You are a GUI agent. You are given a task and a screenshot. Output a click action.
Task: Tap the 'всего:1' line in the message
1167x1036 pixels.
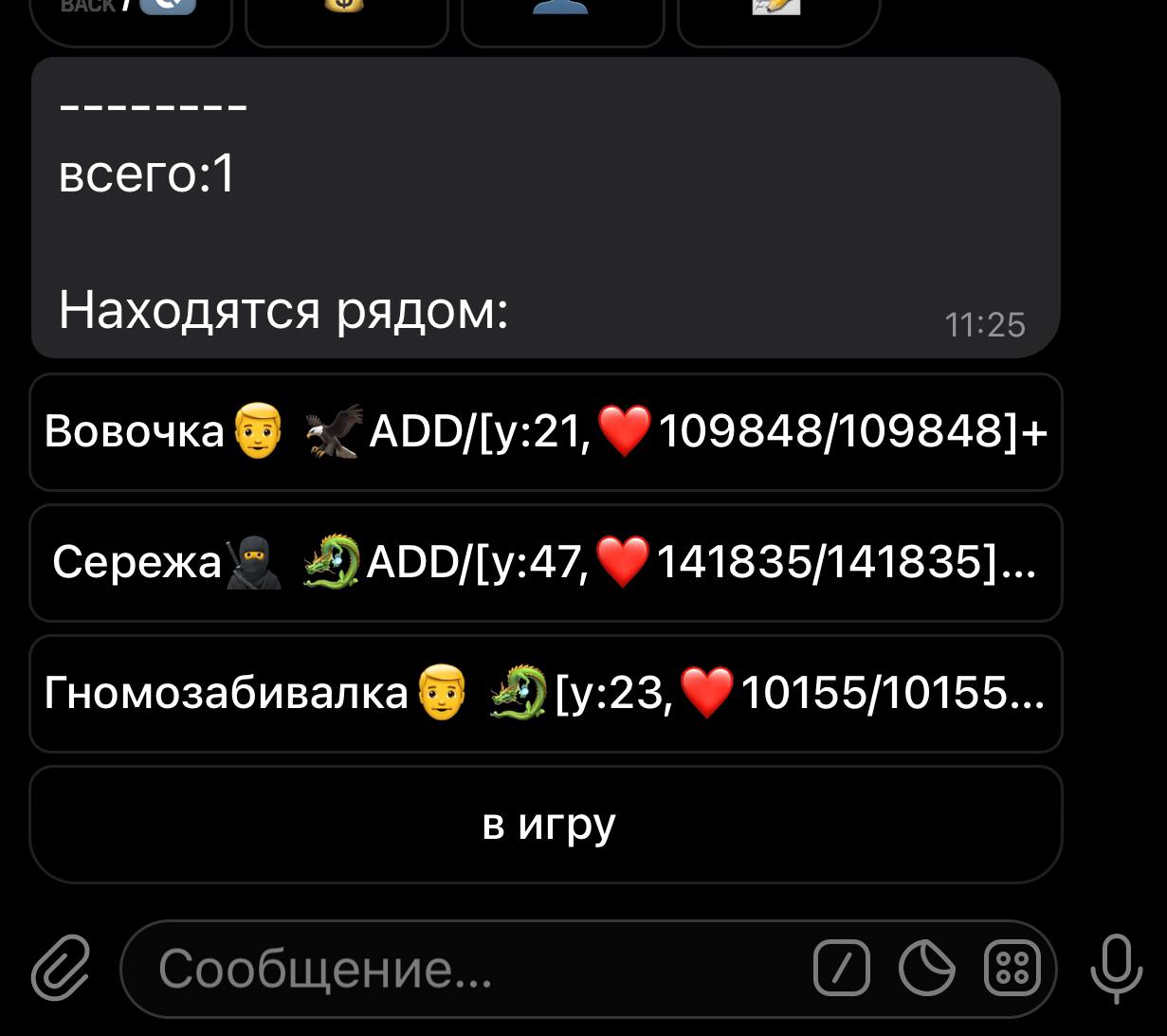point(147,175)
